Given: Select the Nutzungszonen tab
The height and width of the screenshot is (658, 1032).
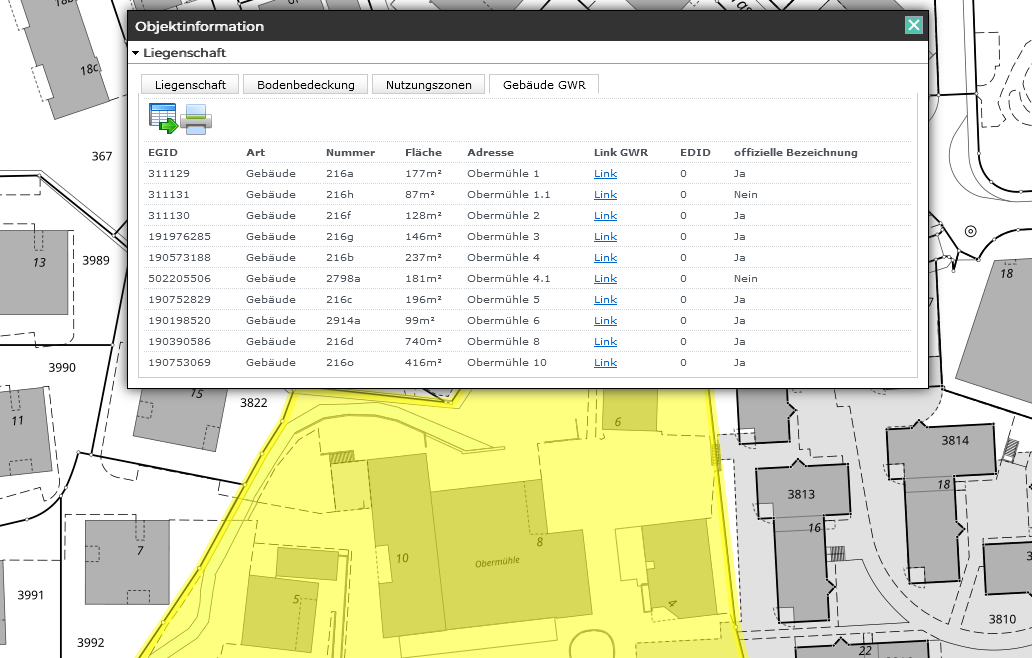Looking at the screenshot, I should (428, 85).
